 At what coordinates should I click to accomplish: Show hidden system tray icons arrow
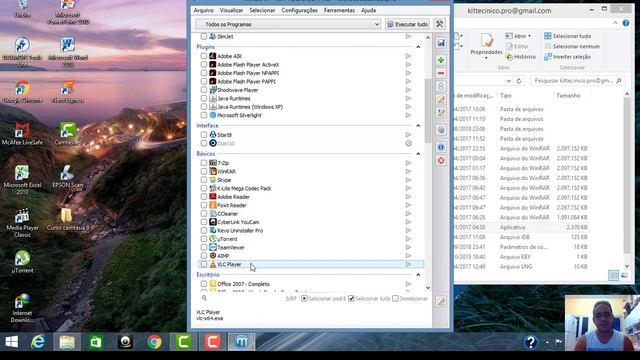[x=547, y=342]
